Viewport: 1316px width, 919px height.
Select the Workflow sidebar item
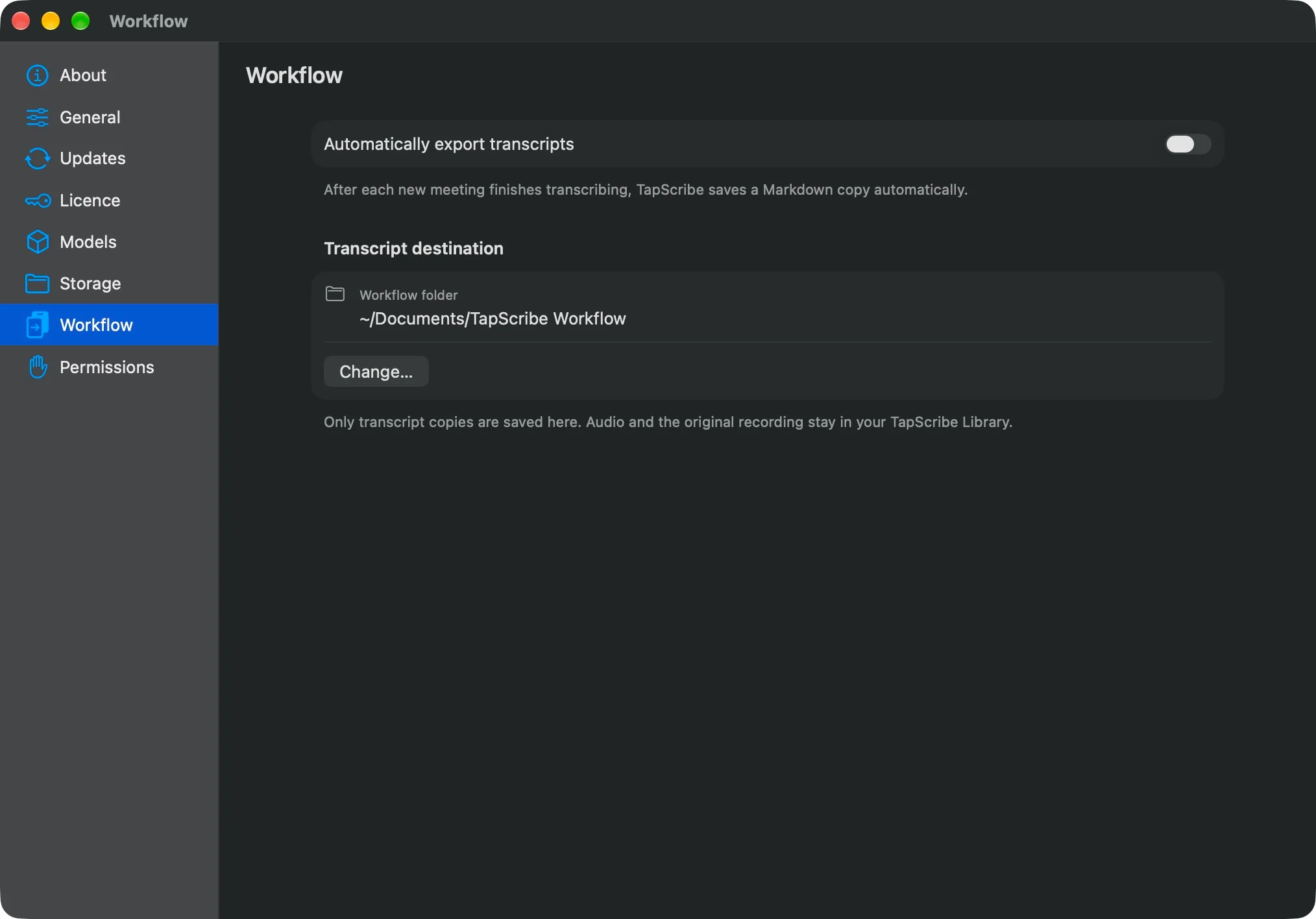(109, 325)
